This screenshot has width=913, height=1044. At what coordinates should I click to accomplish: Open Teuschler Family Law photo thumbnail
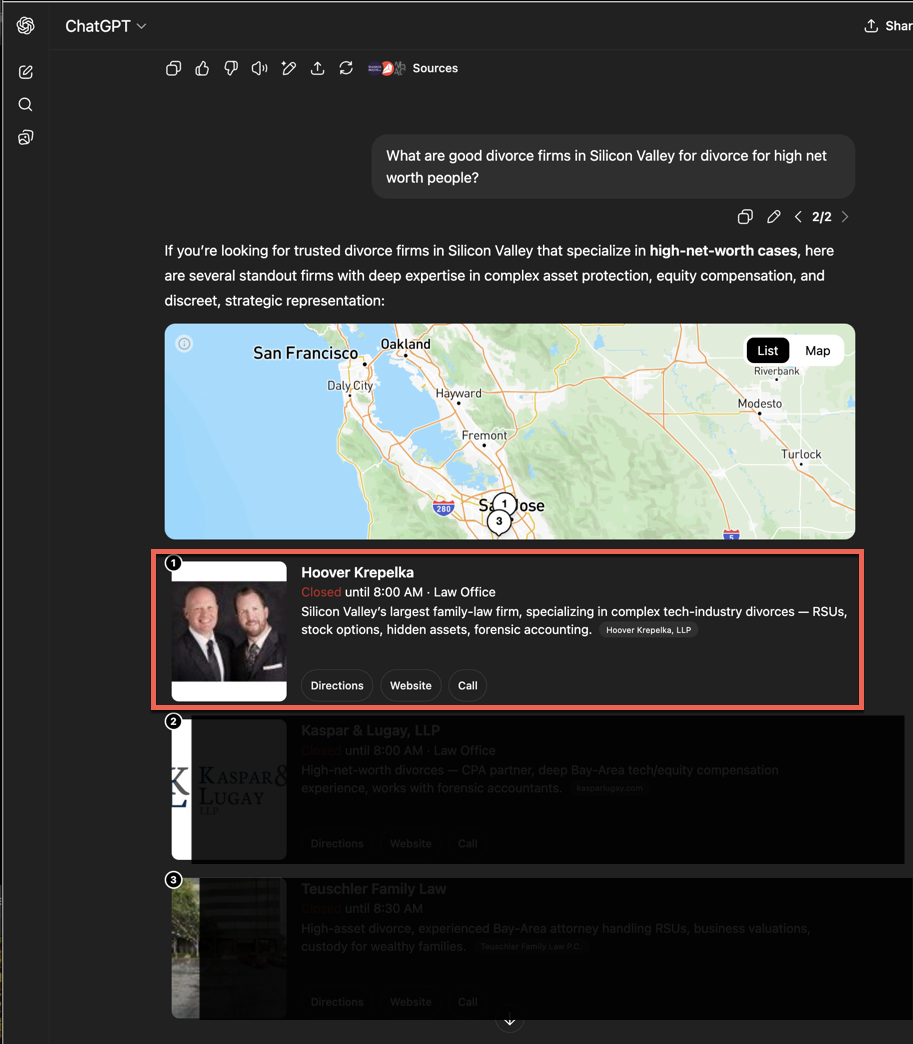229,947
